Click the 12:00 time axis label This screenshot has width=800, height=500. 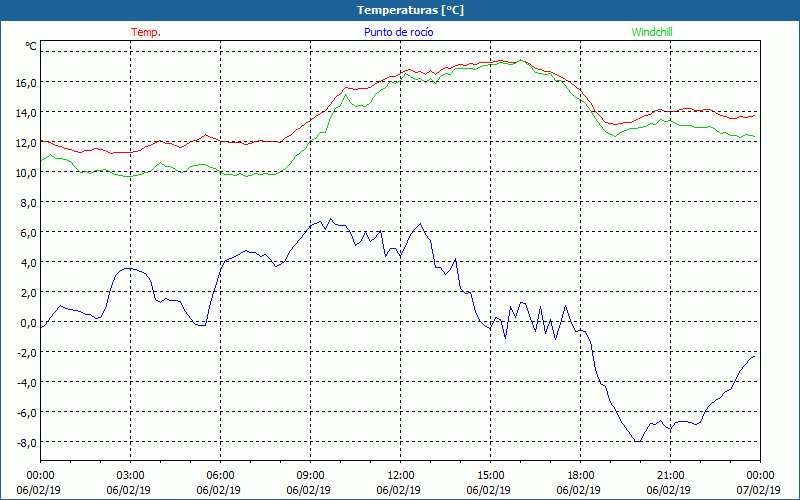click(x=401, y=476)
